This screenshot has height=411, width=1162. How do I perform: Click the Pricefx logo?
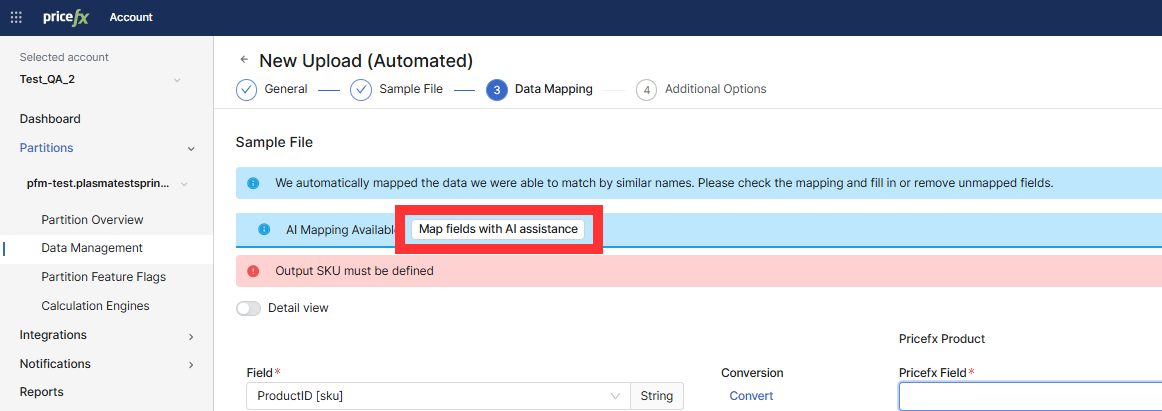(x=67, y=17)
